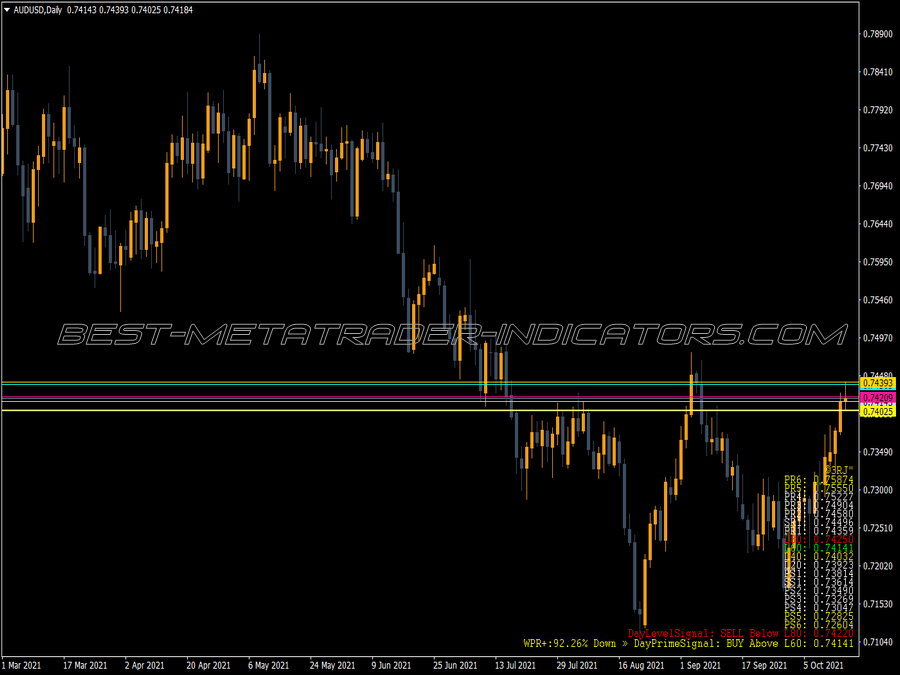The height and width of the screenshot is (675, 900).
Task: Select the orange 0.74393 price tag
Action: point(878,383)
